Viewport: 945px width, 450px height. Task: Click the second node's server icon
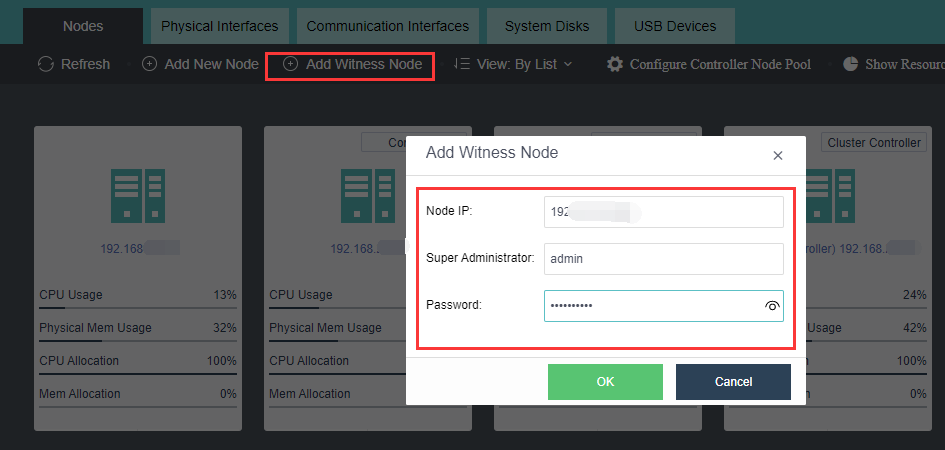368,196
